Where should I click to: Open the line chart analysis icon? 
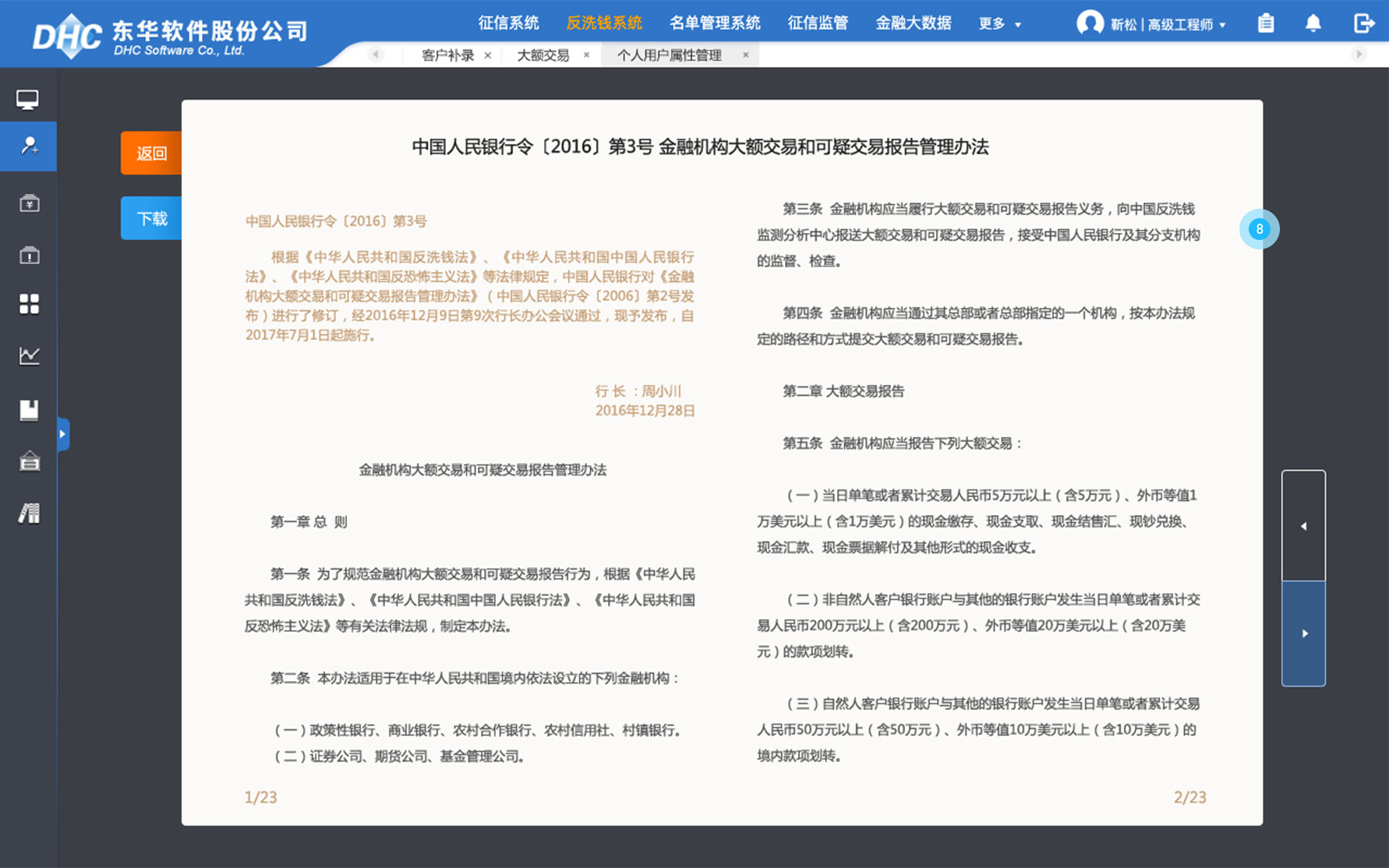28,355
